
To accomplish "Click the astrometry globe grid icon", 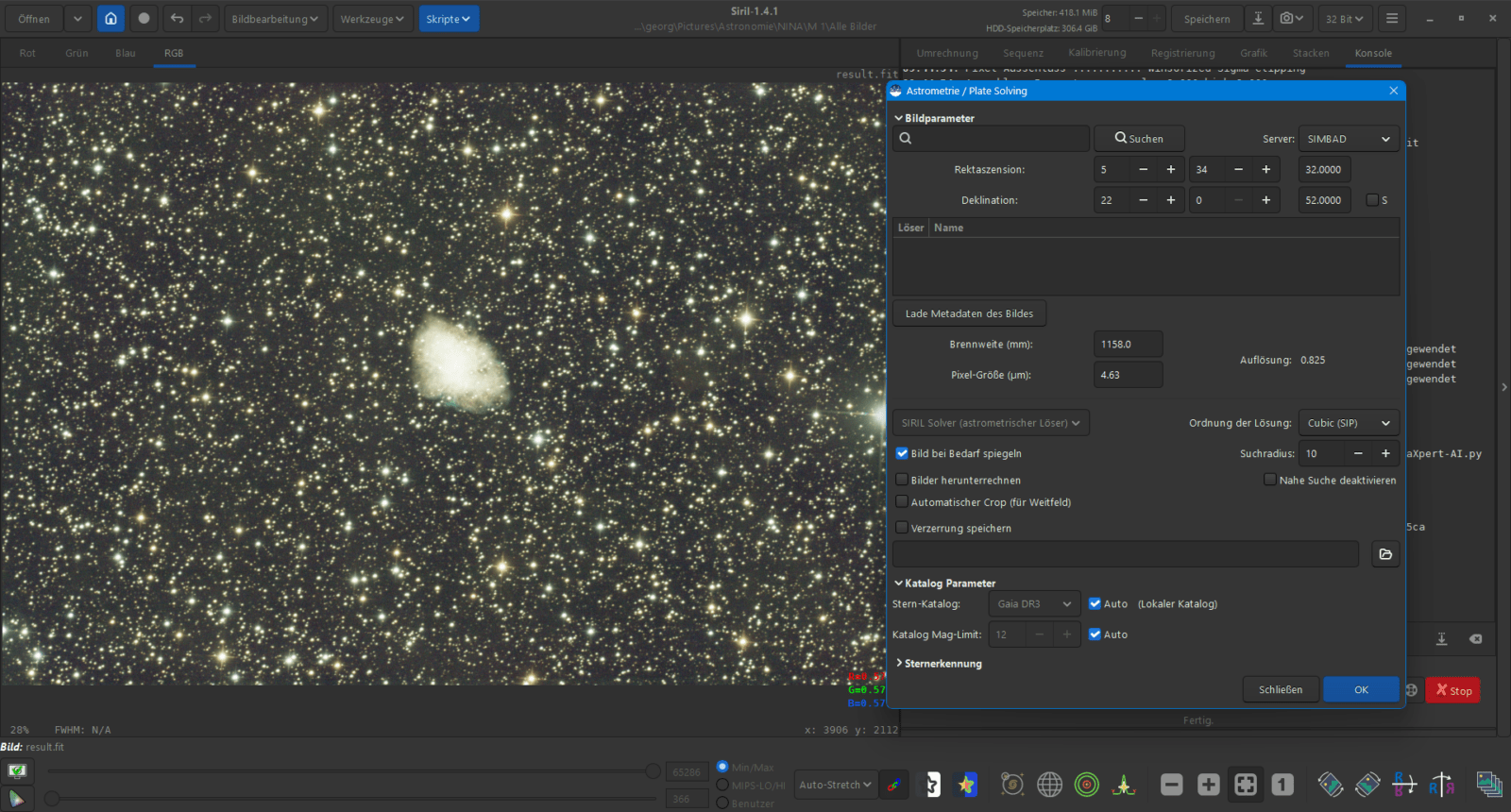I will click(1049, 785).
